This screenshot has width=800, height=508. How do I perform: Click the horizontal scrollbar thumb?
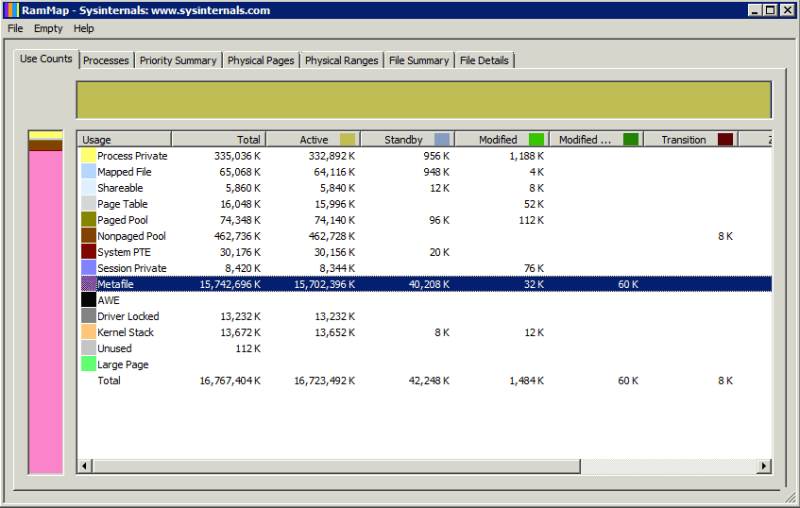336,466
